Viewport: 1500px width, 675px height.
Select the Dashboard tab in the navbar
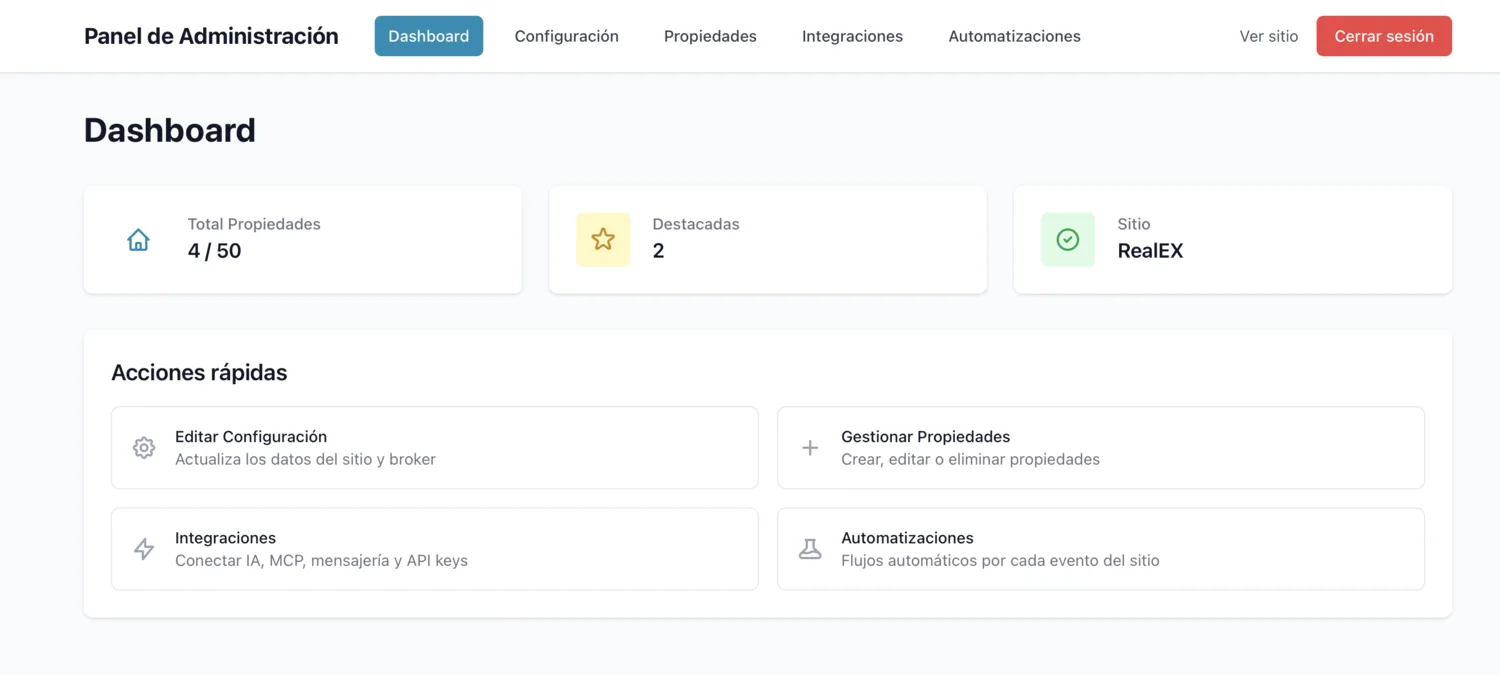(x=429, y=36)
